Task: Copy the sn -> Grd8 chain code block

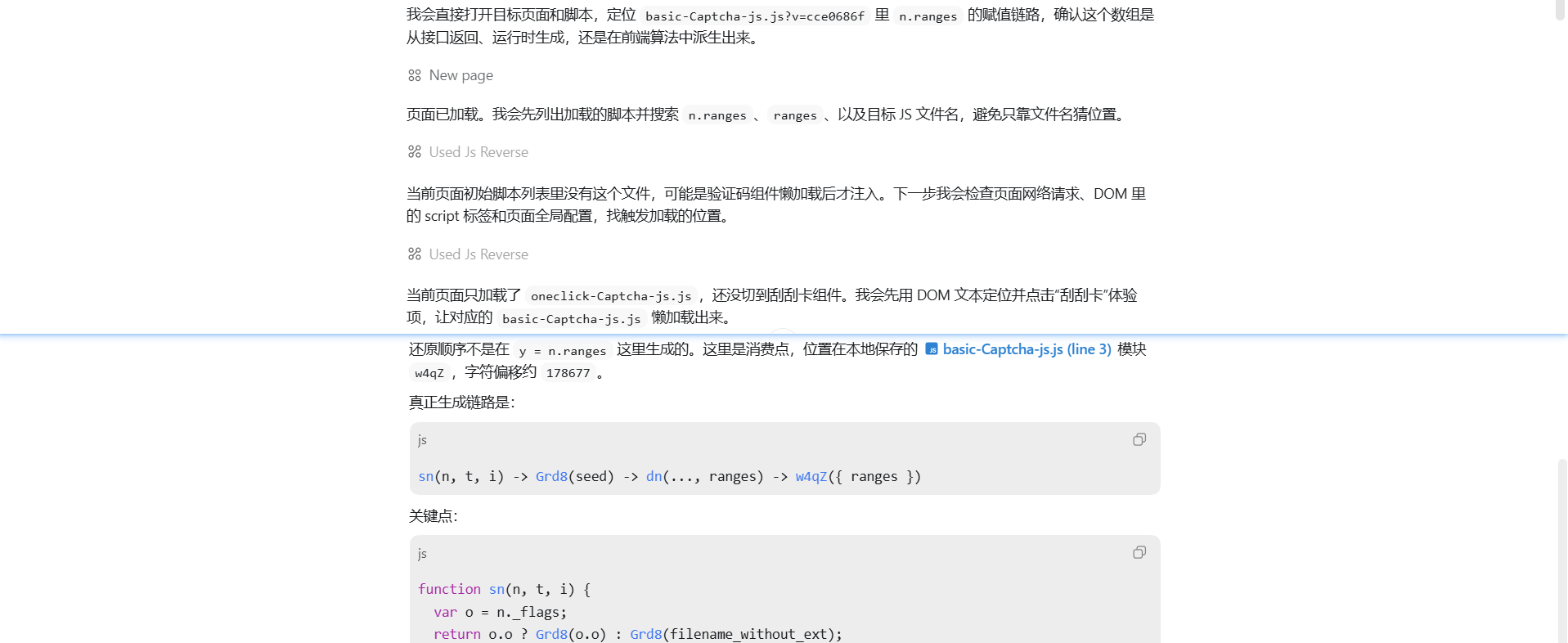Action: (1139, 439)
